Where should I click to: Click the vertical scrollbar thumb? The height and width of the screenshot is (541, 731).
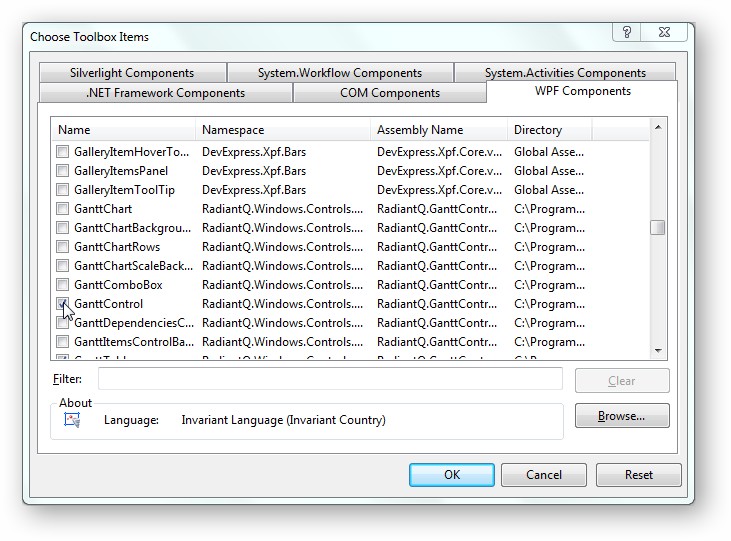(657, 227)
